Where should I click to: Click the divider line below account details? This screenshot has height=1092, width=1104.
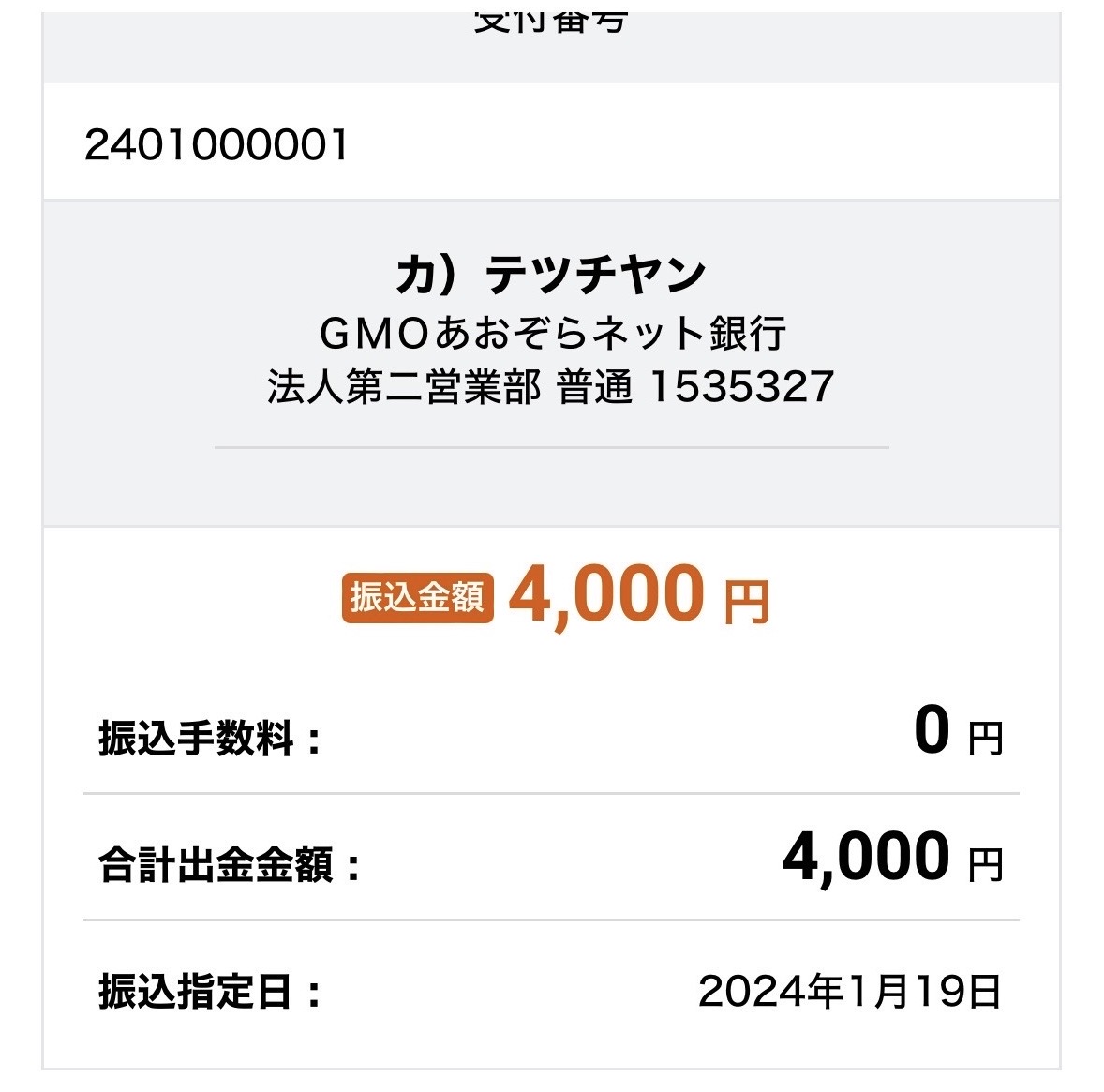coord(552,447)
